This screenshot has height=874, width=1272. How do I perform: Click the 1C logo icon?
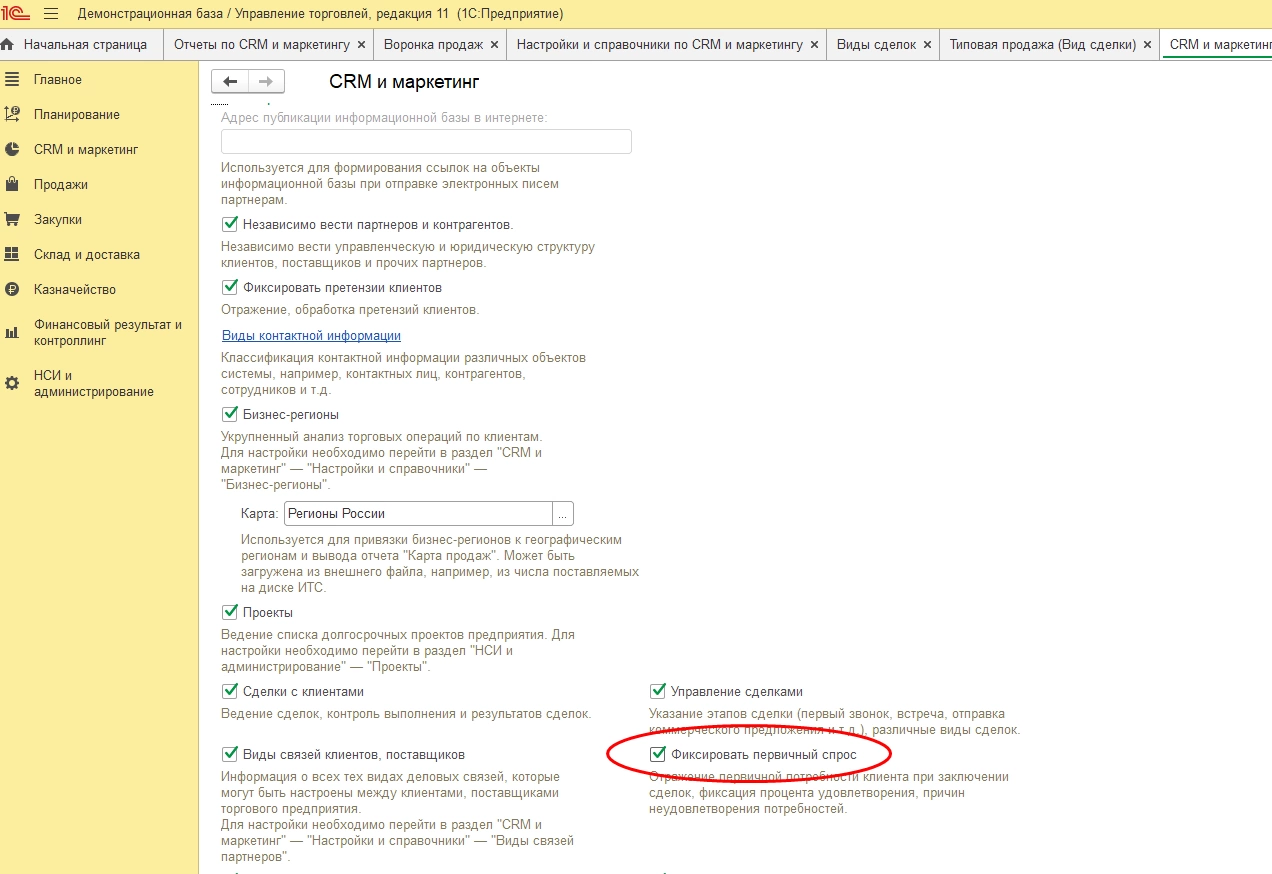tap(16, 14)
